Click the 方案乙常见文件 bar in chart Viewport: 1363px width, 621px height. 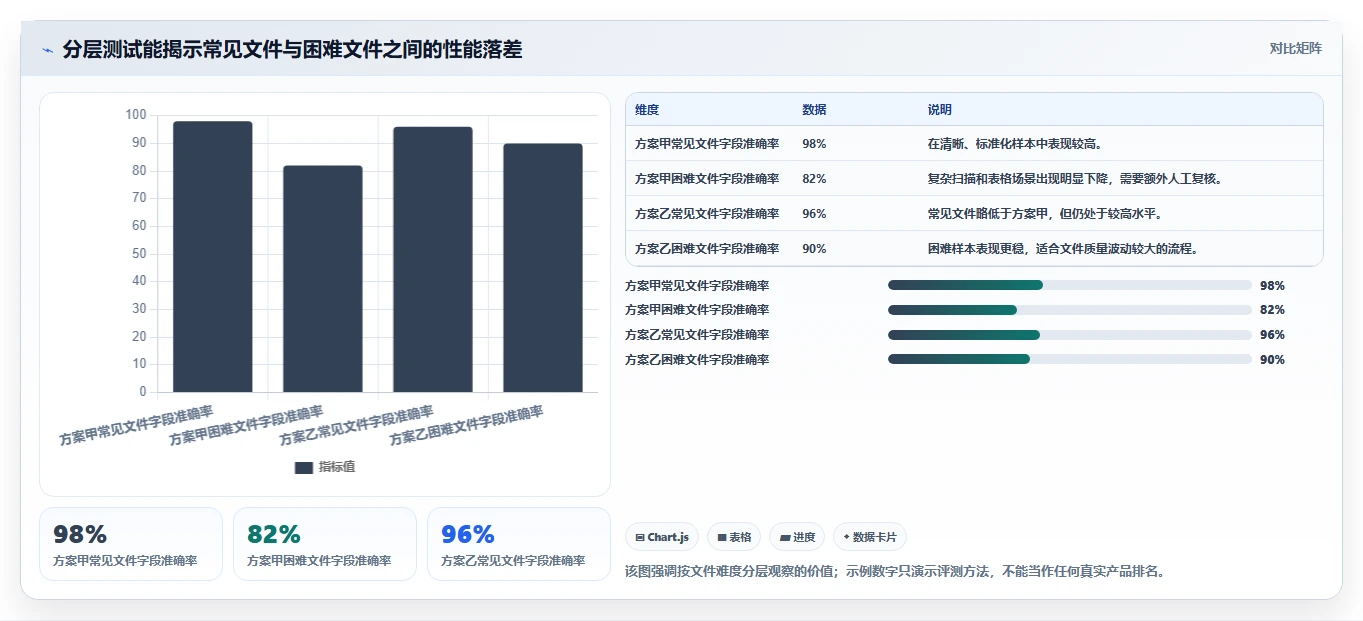click(433, 260)
